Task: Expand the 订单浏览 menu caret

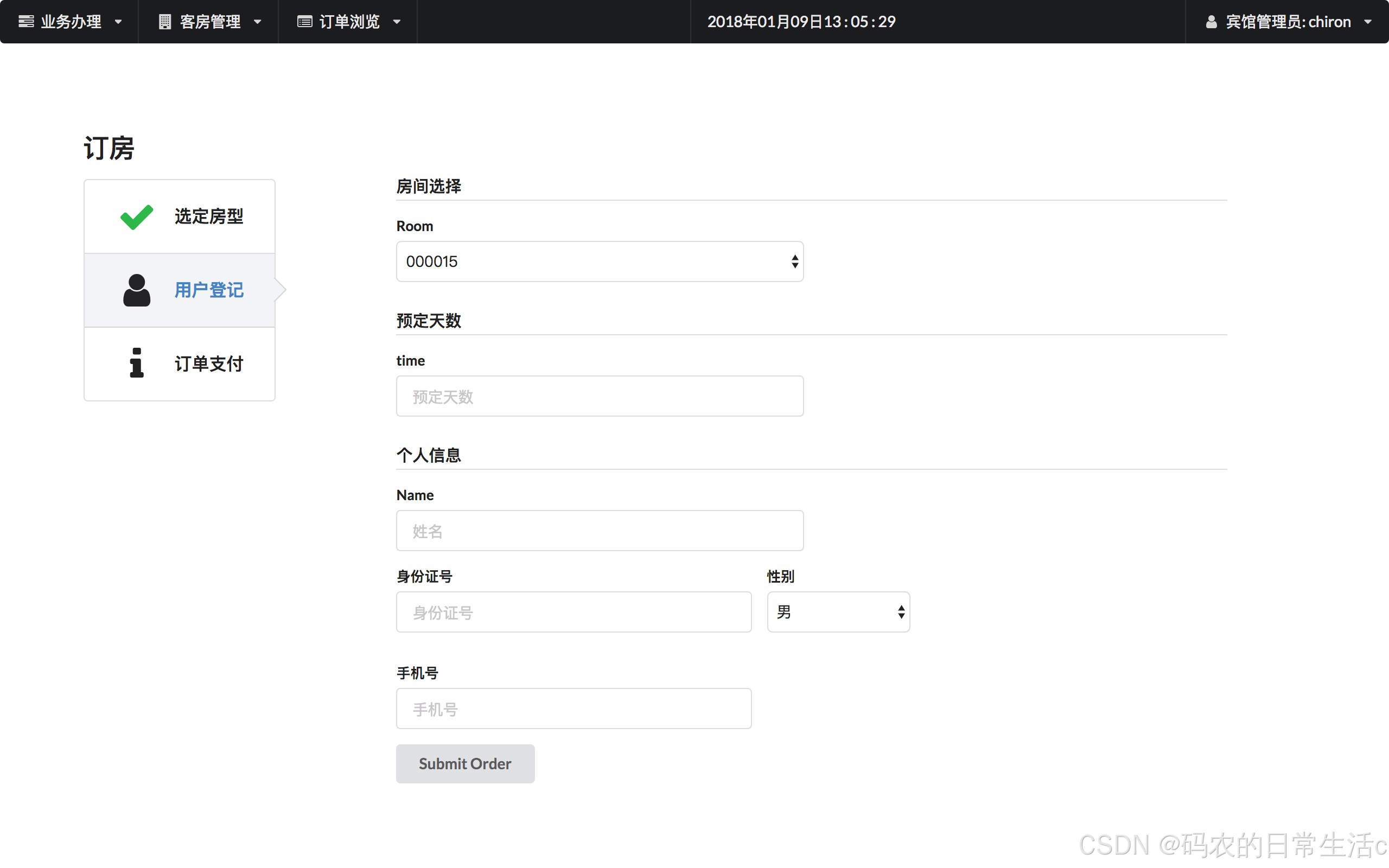Action: [397, 22]
